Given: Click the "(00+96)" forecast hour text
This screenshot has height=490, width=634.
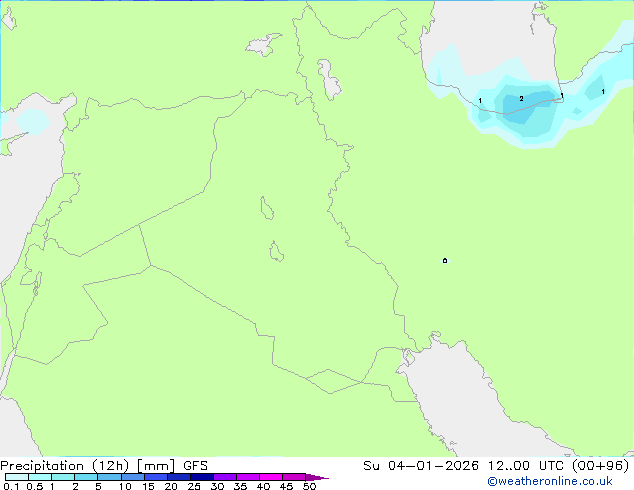Looking at the screenshot, I should [601, 466].
